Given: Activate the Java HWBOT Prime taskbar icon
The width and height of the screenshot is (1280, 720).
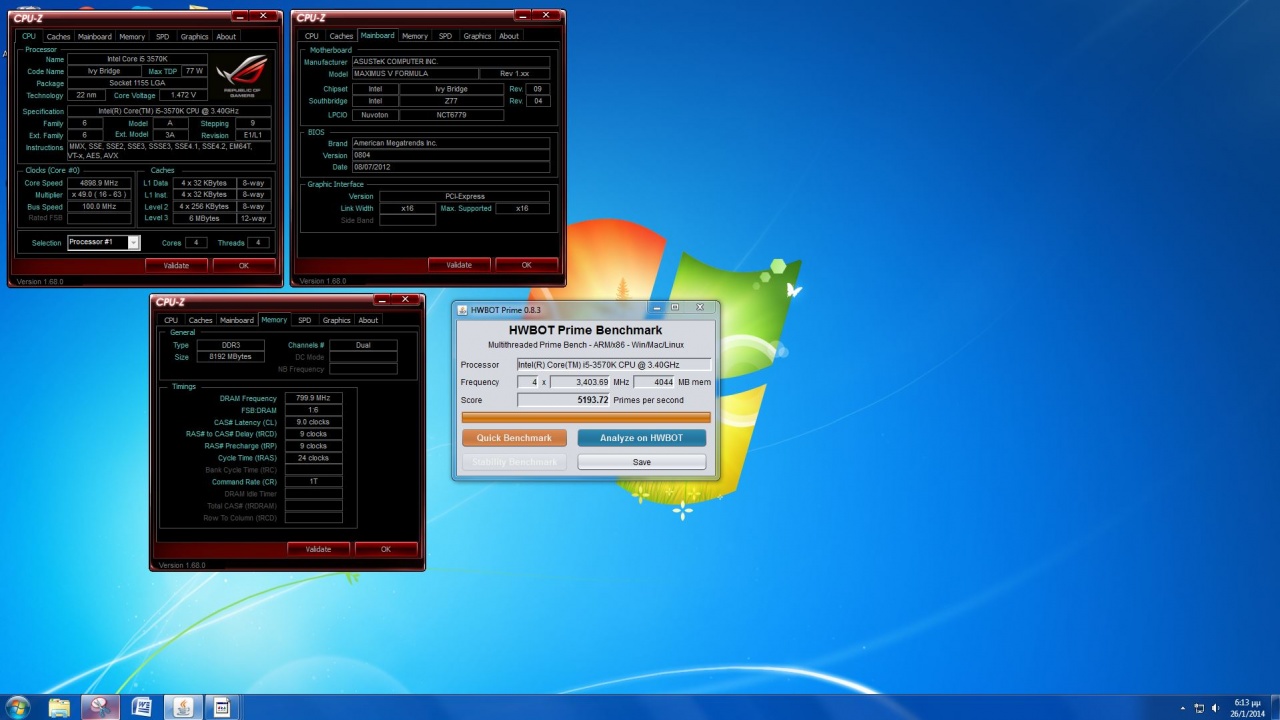Looking at the screenshot, I should pos(182,708).
